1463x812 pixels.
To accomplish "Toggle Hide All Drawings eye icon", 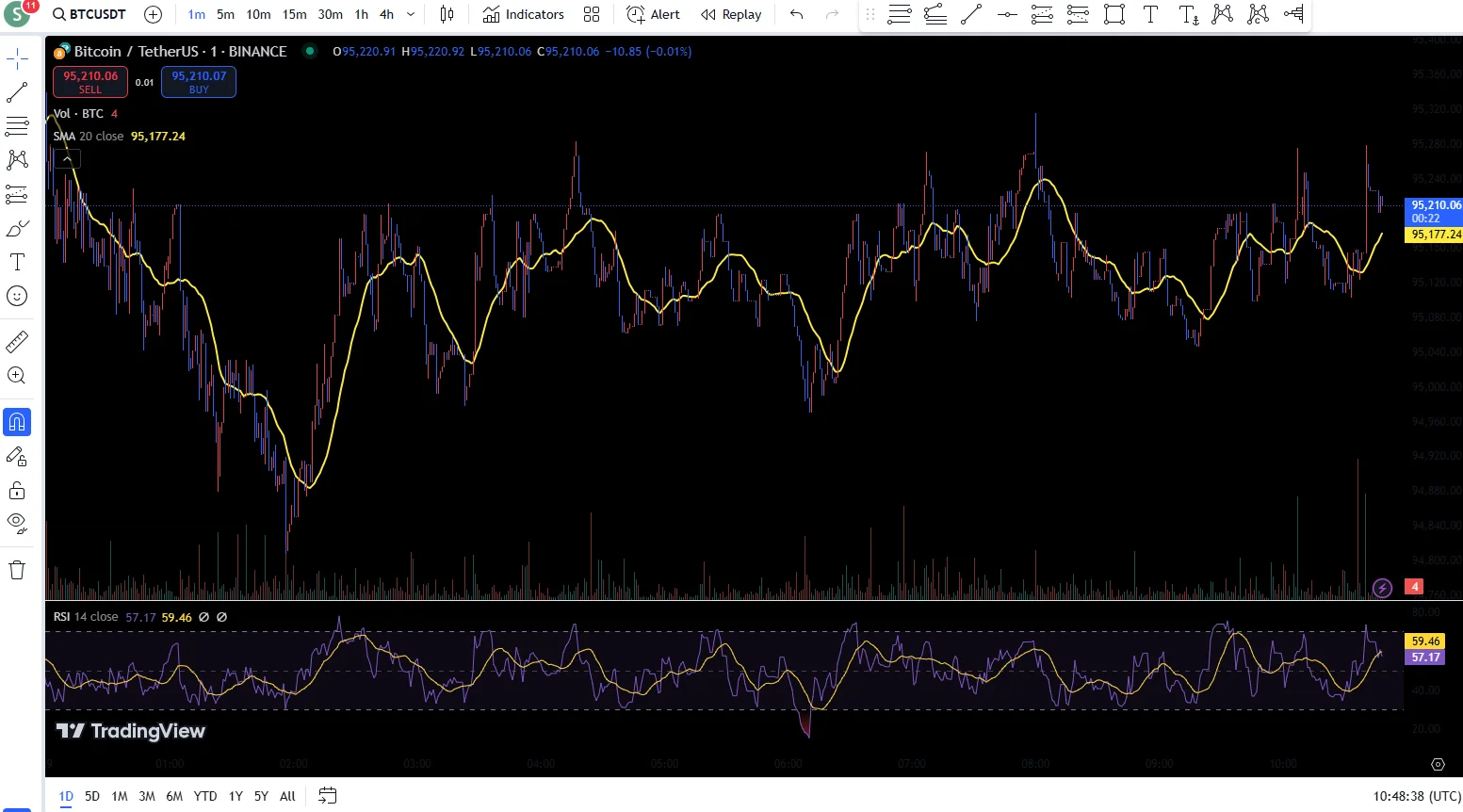I will tap(17, 522).
